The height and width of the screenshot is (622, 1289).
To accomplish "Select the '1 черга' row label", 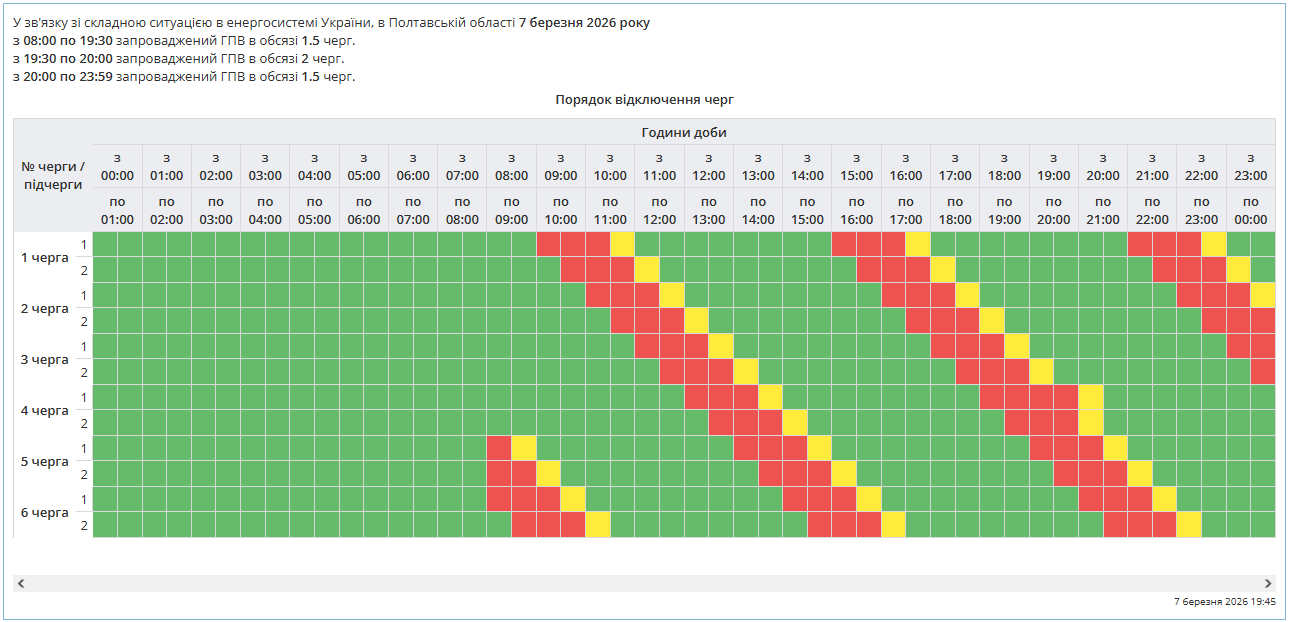I will [45, 257].
